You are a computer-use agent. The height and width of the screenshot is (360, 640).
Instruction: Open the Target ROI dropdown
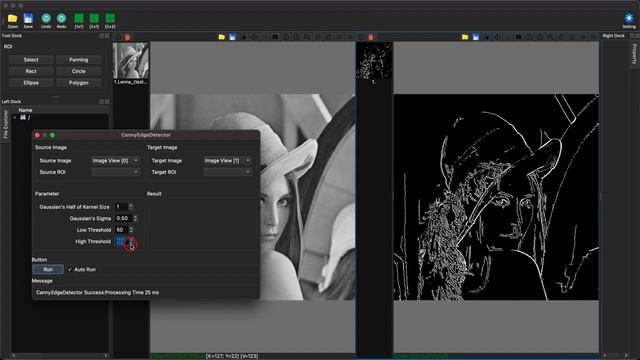tap(227, 172)
